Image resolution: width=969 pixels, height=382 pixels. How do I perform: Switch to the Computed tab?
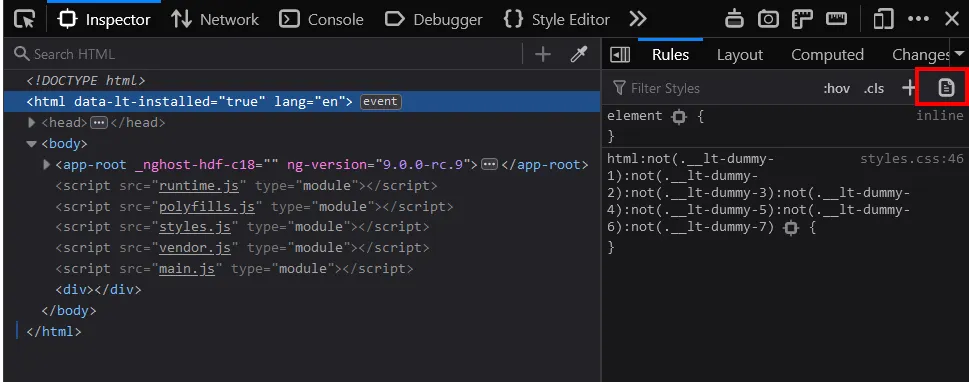[x=827, y=54]
